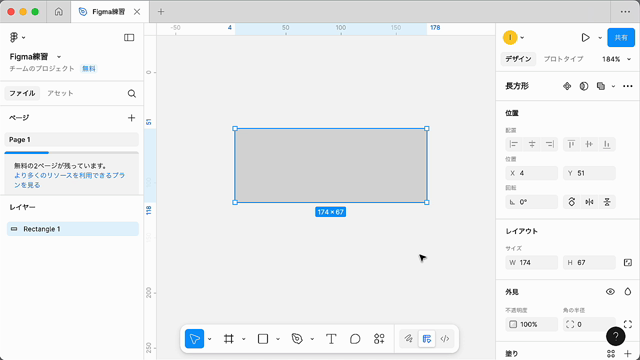Flip vertical icon
The image size is (640, 360).
click(x=607, y=202)
